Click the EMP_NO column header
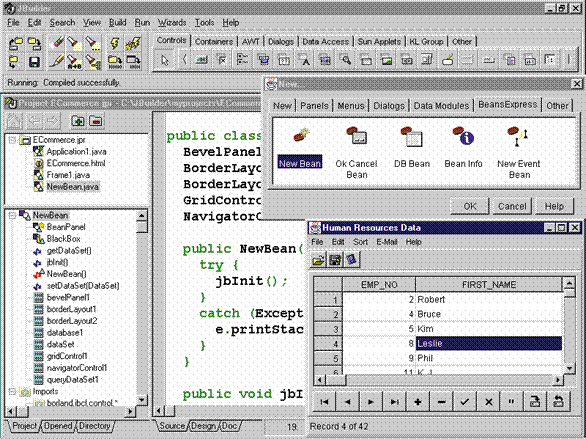 click(379, 285)
